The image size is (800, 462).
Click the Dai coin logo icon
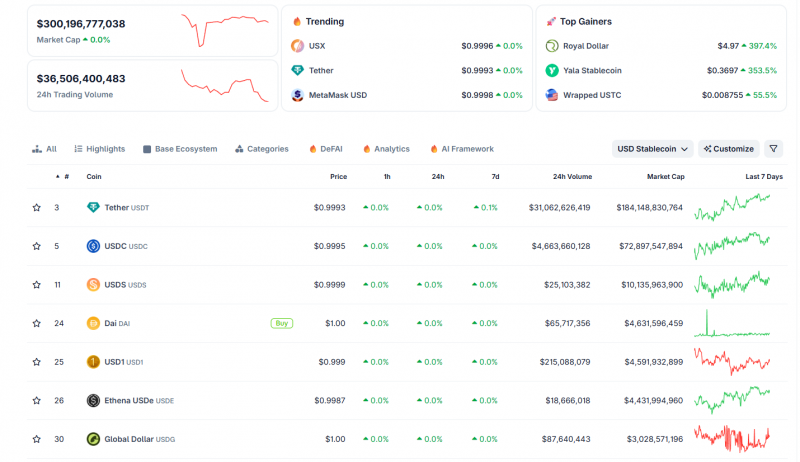93,323
